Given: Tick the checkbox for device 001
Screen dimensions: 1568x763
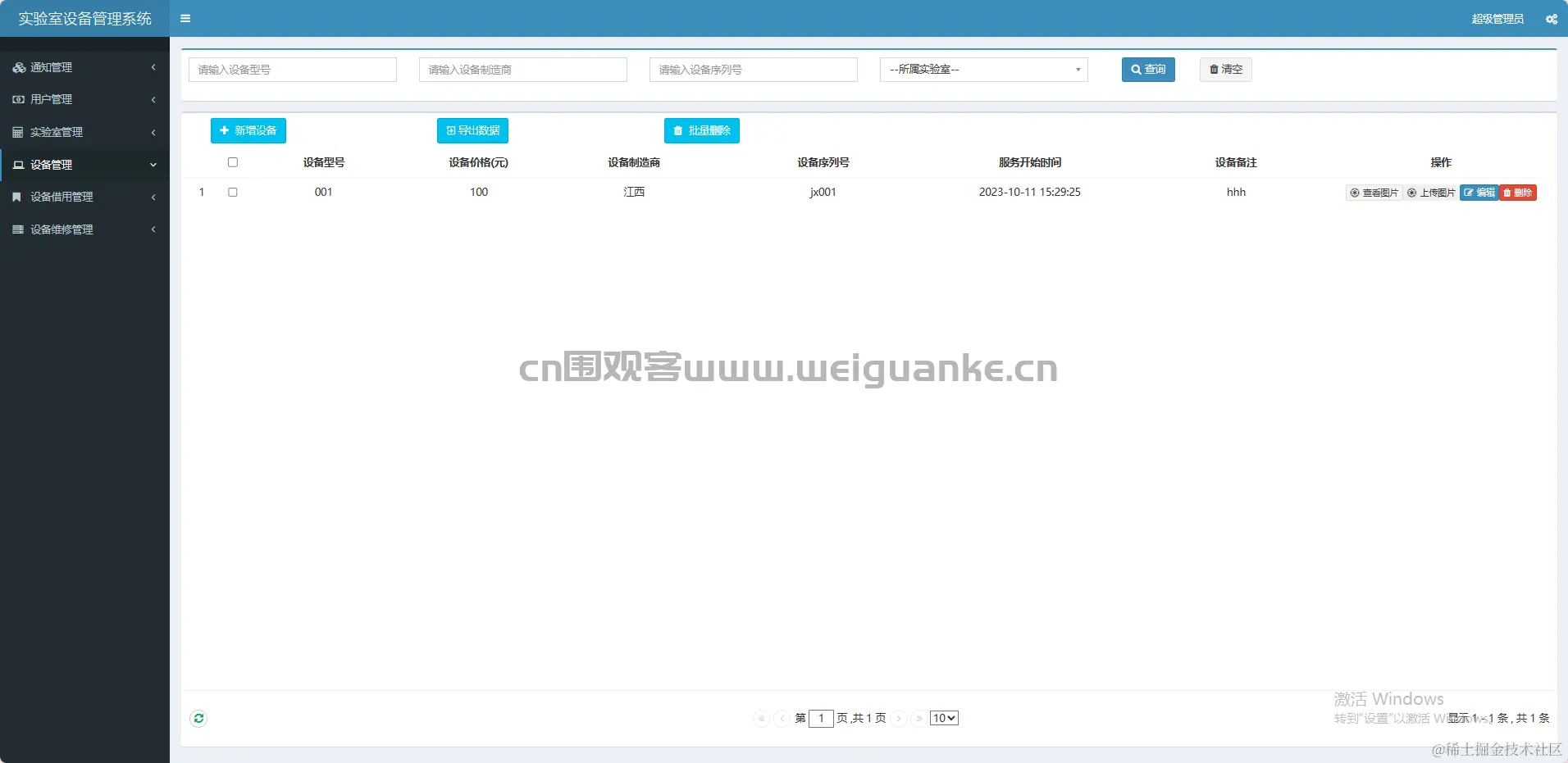Looking at the screenshot, I should (233, 192).
